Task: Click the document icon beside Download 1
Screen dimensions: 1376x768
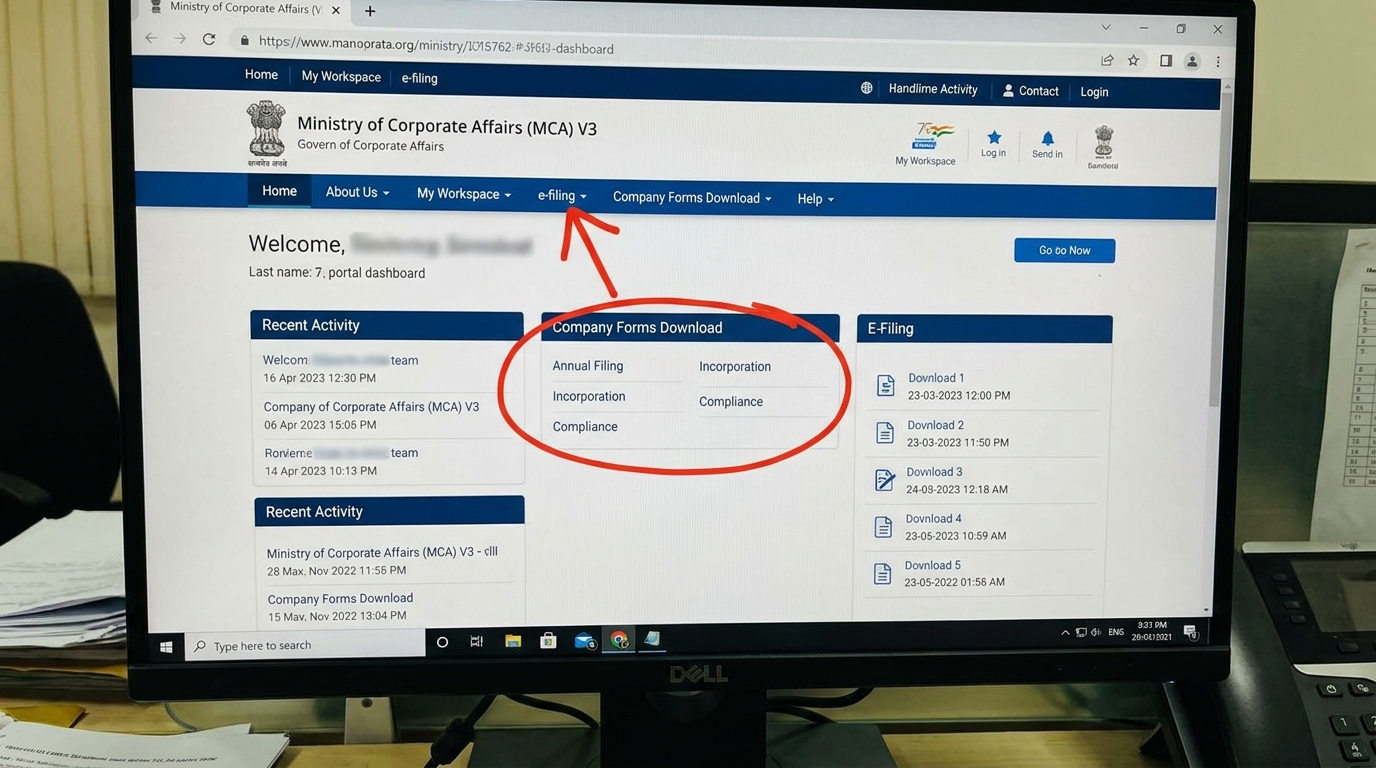Action: click(885, 386)
